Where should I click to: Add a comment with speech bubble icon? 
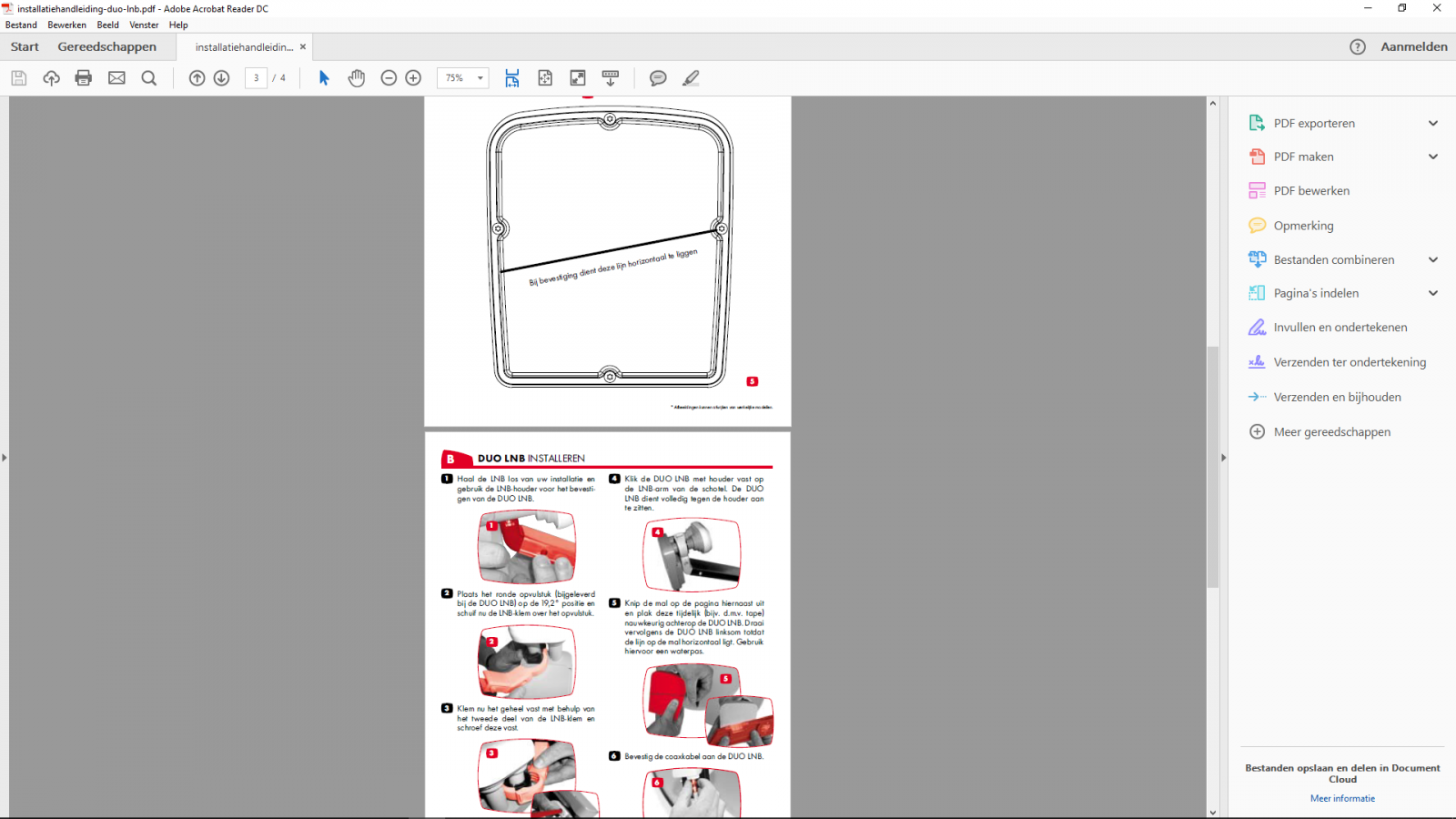click(658, 78)
